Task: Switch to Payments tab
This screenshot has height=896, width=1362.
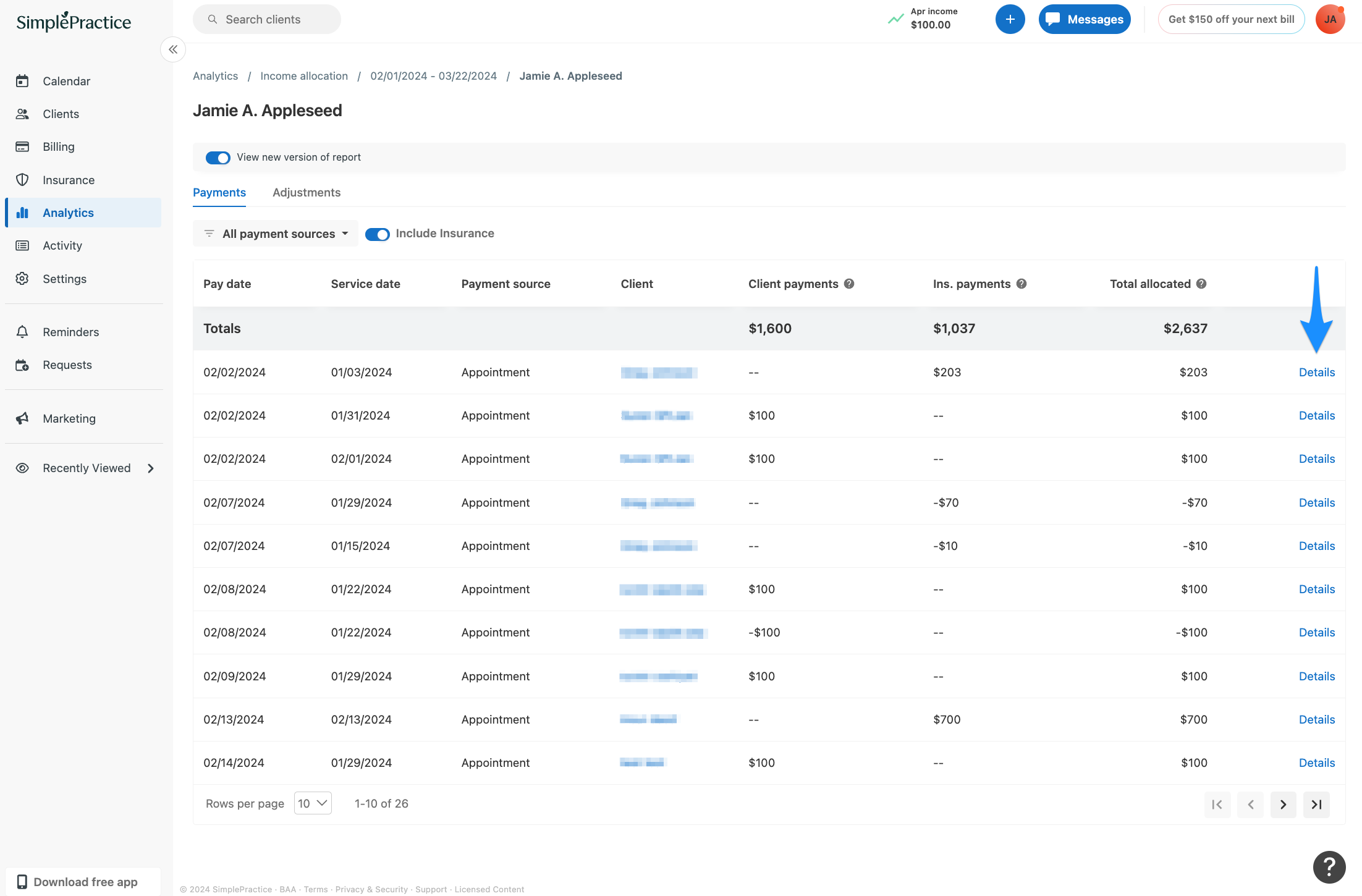Action: point(219,193)
